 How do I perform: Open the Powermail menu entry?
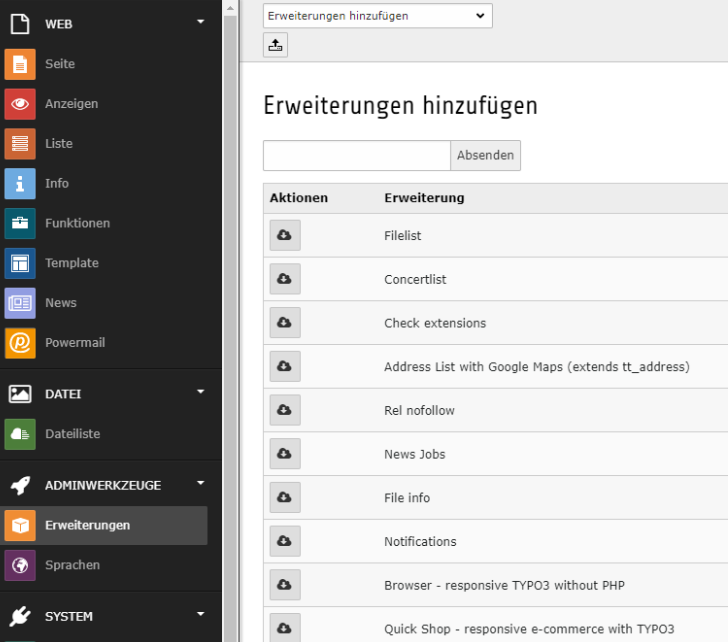point(75,343)
